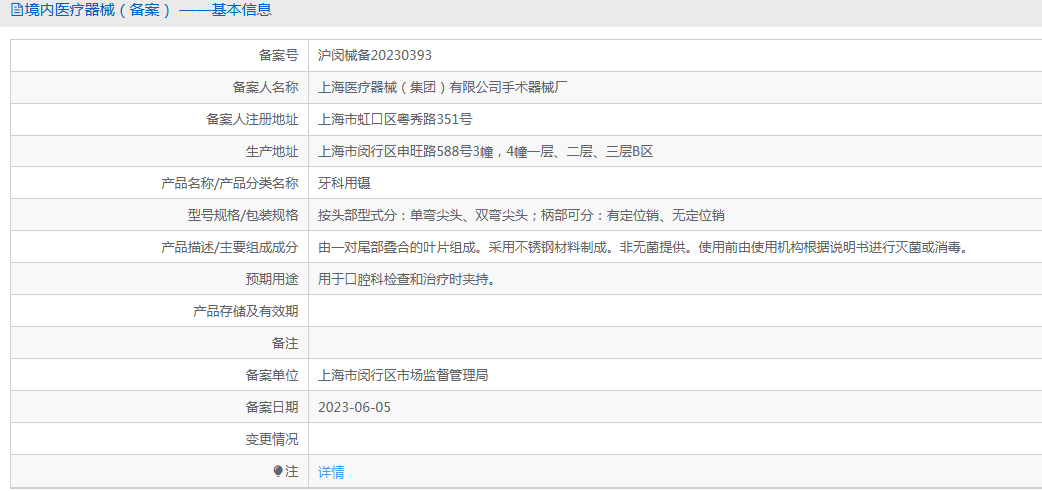Image resolution: width=1042 pixels, height=491 pixels.
Task: Select the specification text 按头部型式分：单弯尖头
Action: (390, 215)
